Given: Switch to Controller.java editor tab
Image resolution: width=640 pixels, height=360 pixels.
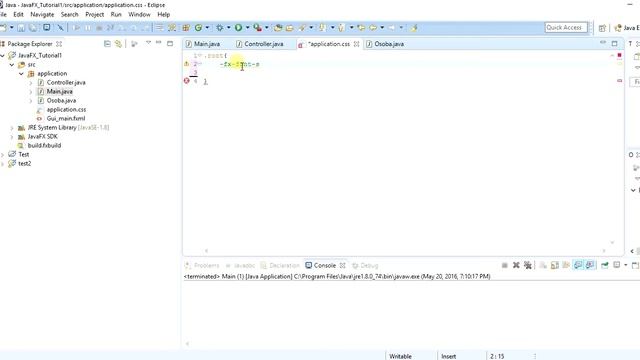Looking at the screenshot, I should [260, 44].
